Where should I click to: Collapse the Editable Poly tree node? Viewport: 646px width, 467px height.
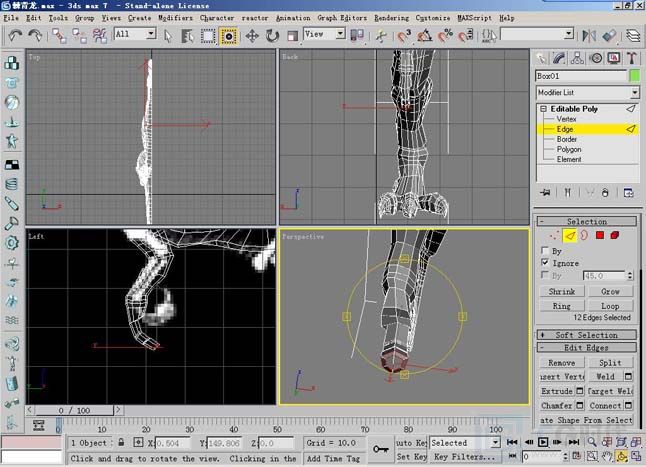click(543, 109)
